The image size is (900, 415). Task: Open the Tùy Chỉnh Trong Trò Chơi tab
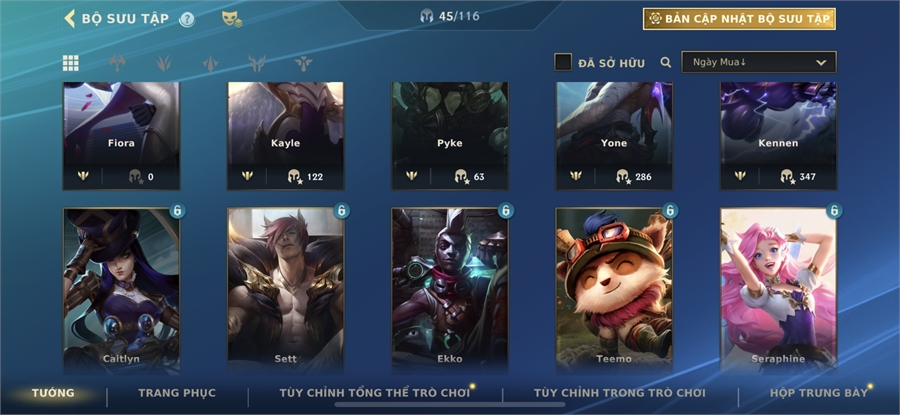coord(619,393)
